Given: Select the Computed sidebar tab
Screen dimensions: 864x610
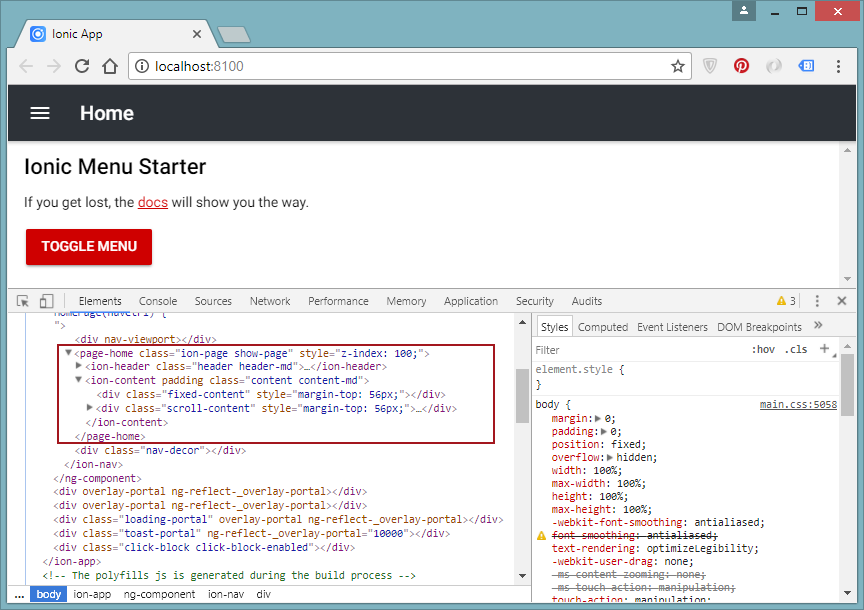Looking at the screenshot, I should pos(603,327).
